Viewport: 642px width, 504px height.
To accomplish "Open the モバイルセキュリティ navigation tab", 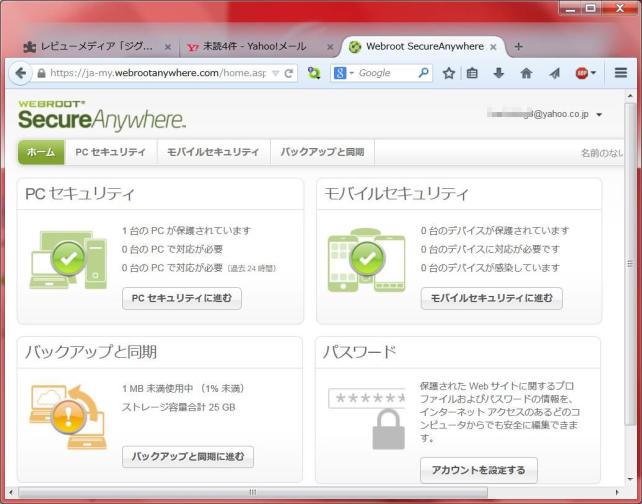I will point(213,152).
